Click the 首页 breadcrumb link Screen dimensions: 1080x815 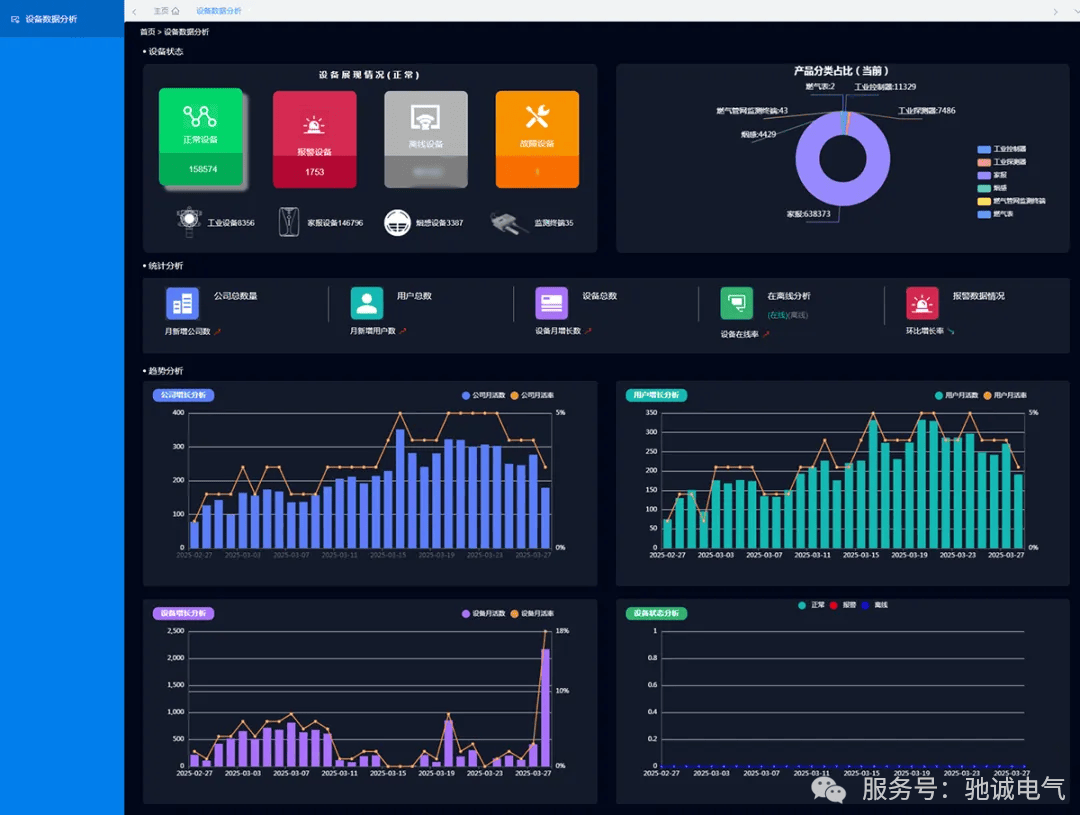[x=147, y=32]
